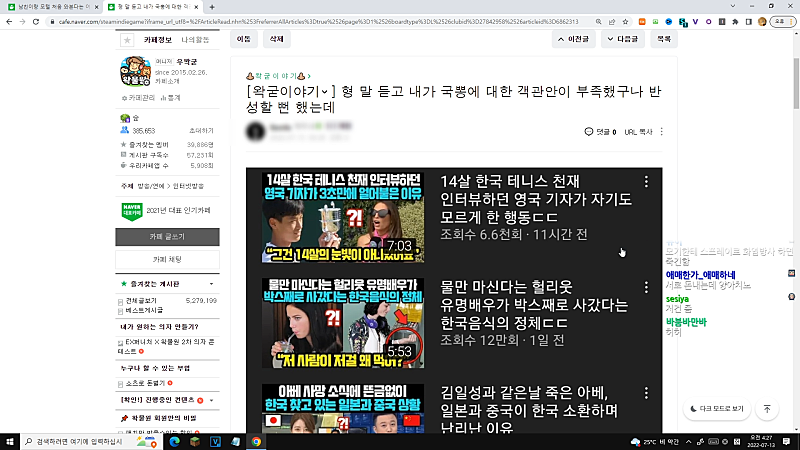Click the comment bubble icon 댓글 0
This screenshot has width=800, height=450.
(x=589, y=132)
